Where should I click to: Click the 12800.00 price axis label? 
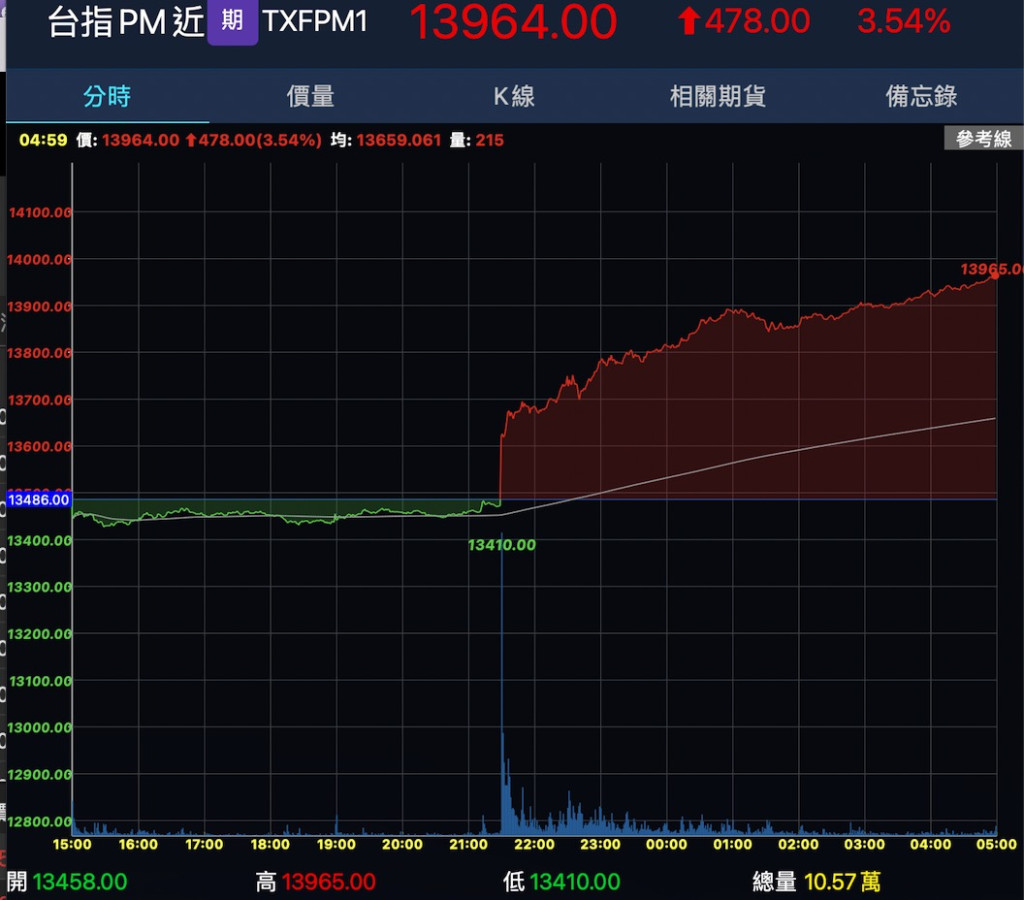click(x=40, y=822)
